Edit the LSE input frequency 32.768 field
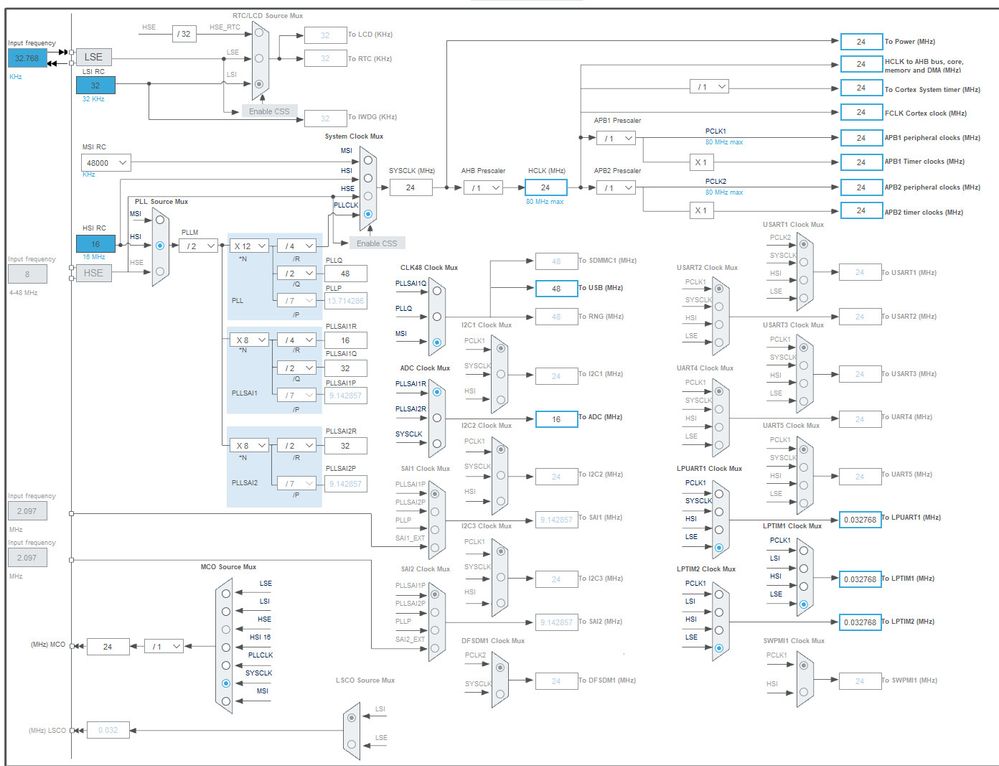 [27, 58]
